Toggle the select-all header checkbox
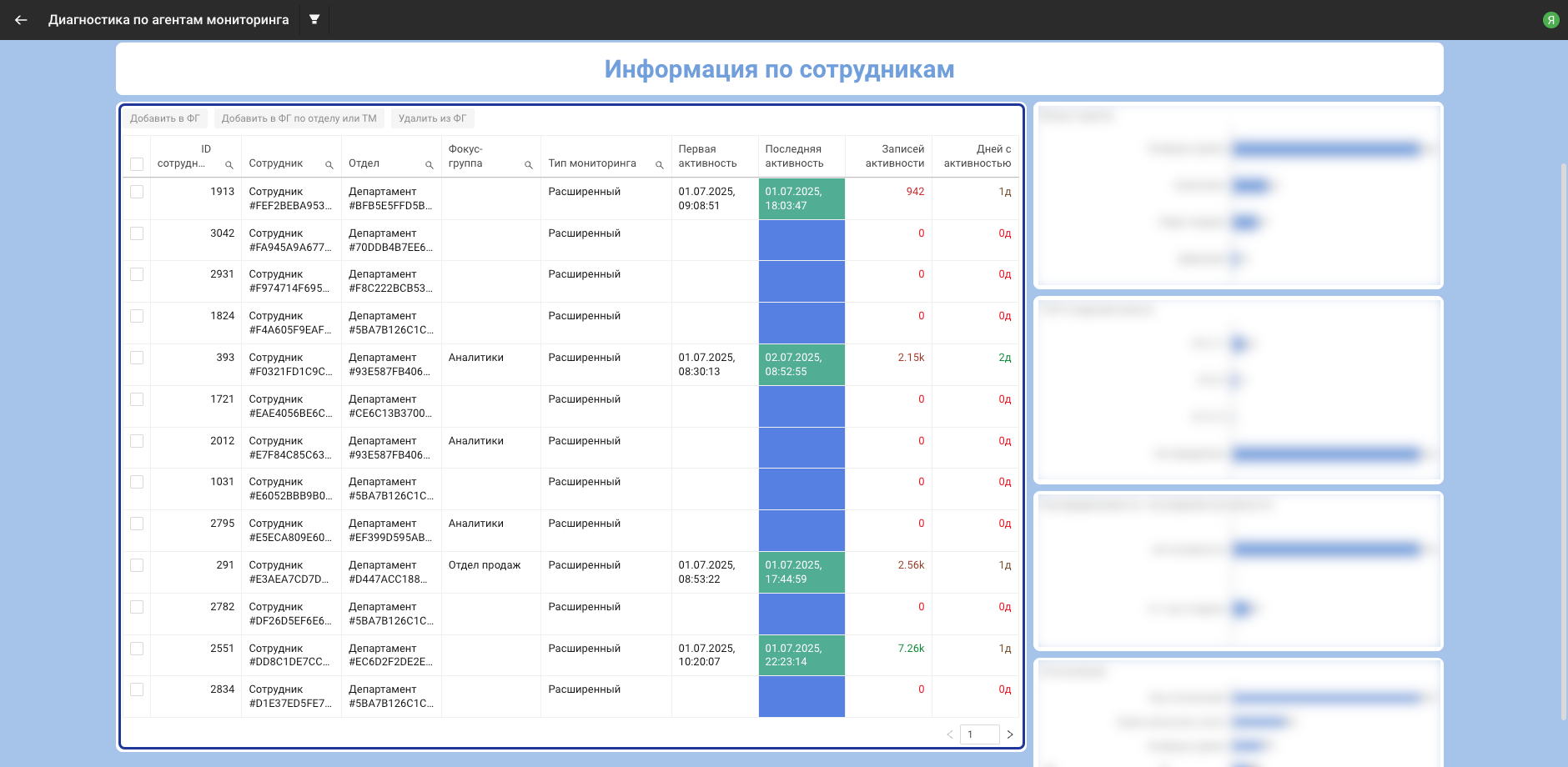This screenshot has width=1568, height=767. [x=137, y=164]
